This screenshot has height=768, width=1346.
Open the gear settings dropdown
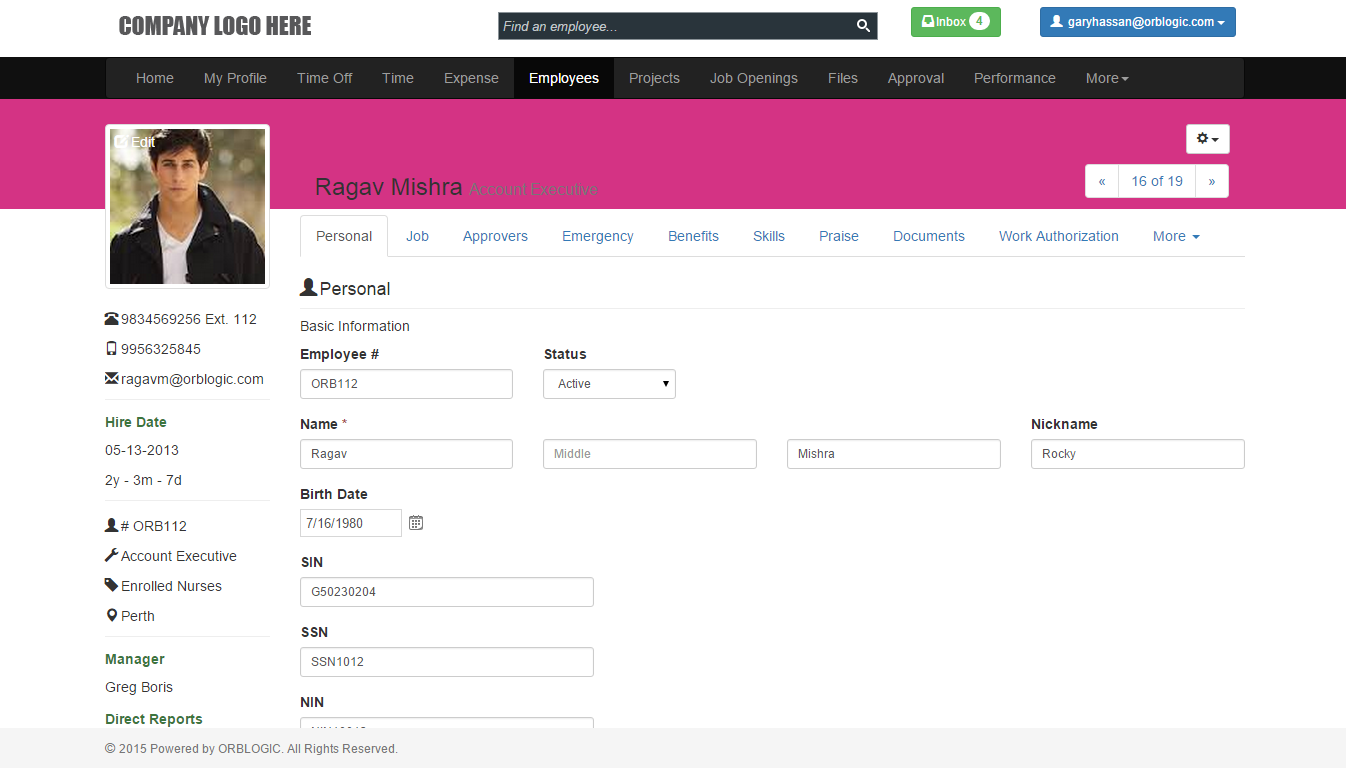(x=1208, y=139)
